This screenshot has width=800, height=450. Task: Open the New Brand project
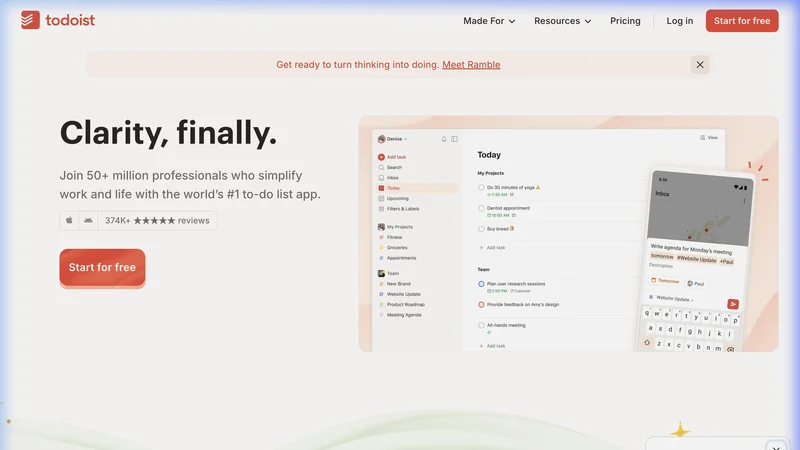point(398,284)
